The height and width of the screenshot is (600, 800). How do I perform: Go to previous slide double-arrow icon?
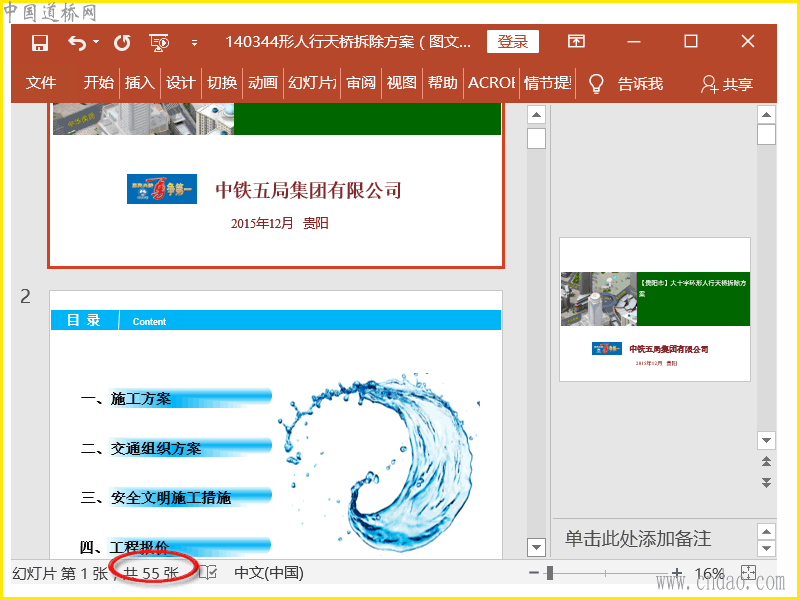point(766,462)
